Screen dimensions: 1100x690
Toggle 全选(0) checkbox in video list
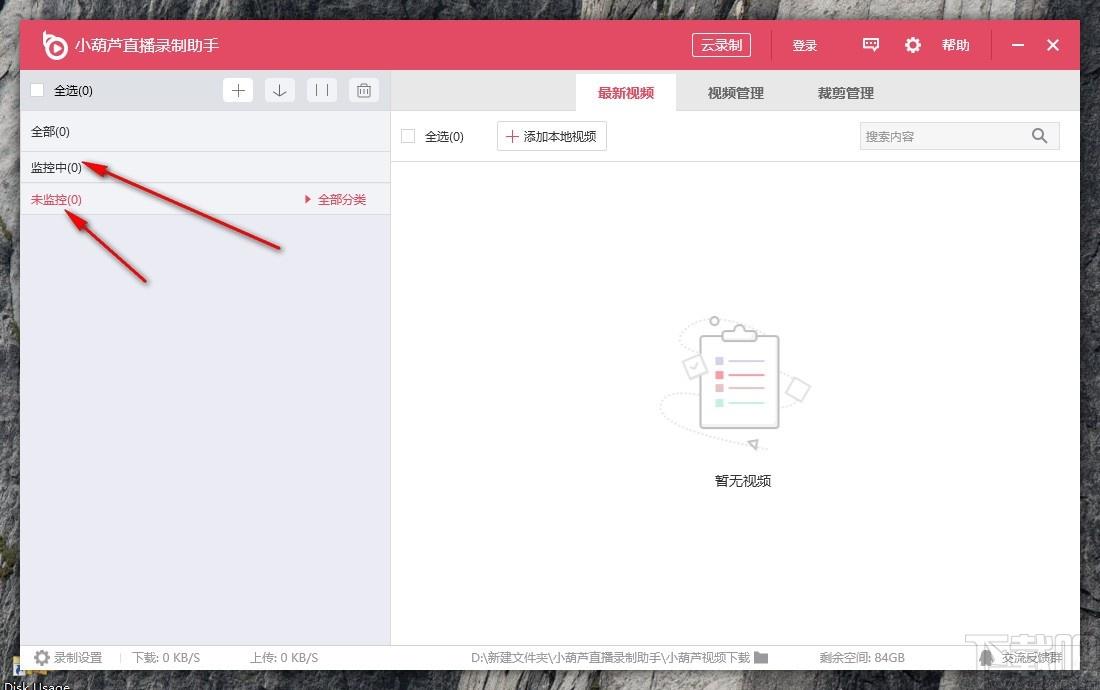click(x=408, y=136)
